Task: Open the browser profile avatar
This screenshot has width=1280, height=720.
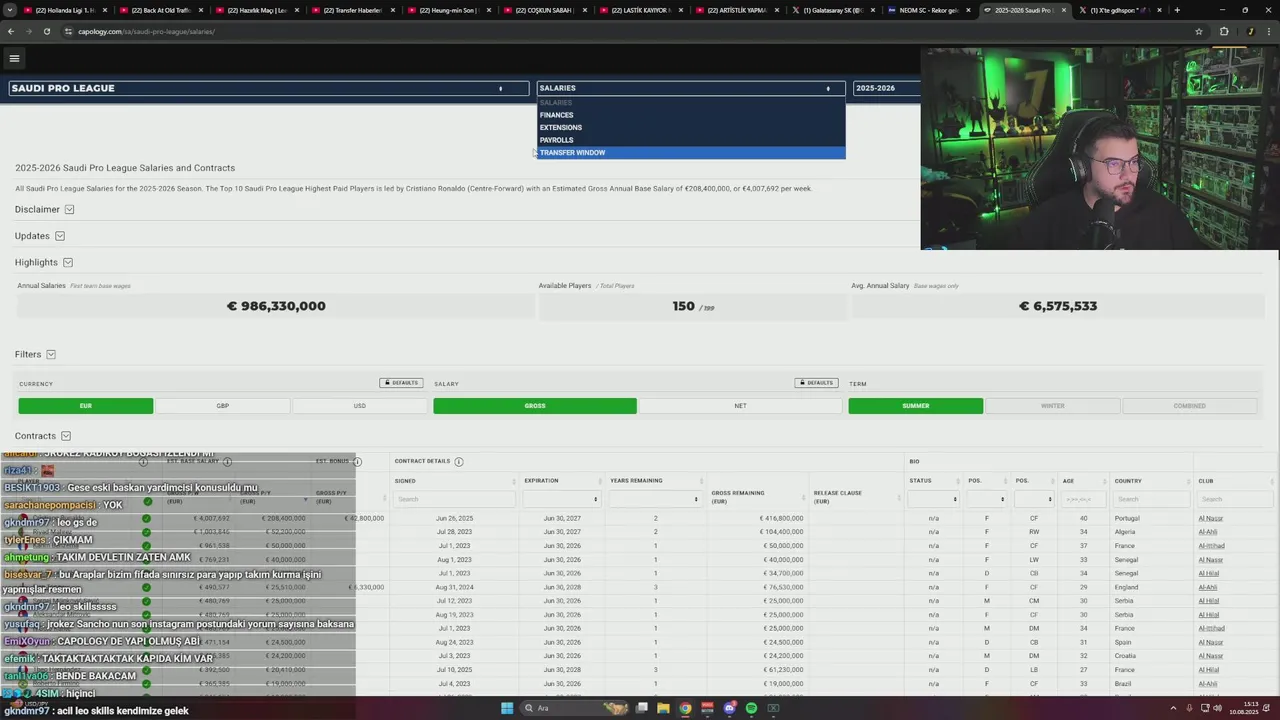Action: tap(1250, 31)
